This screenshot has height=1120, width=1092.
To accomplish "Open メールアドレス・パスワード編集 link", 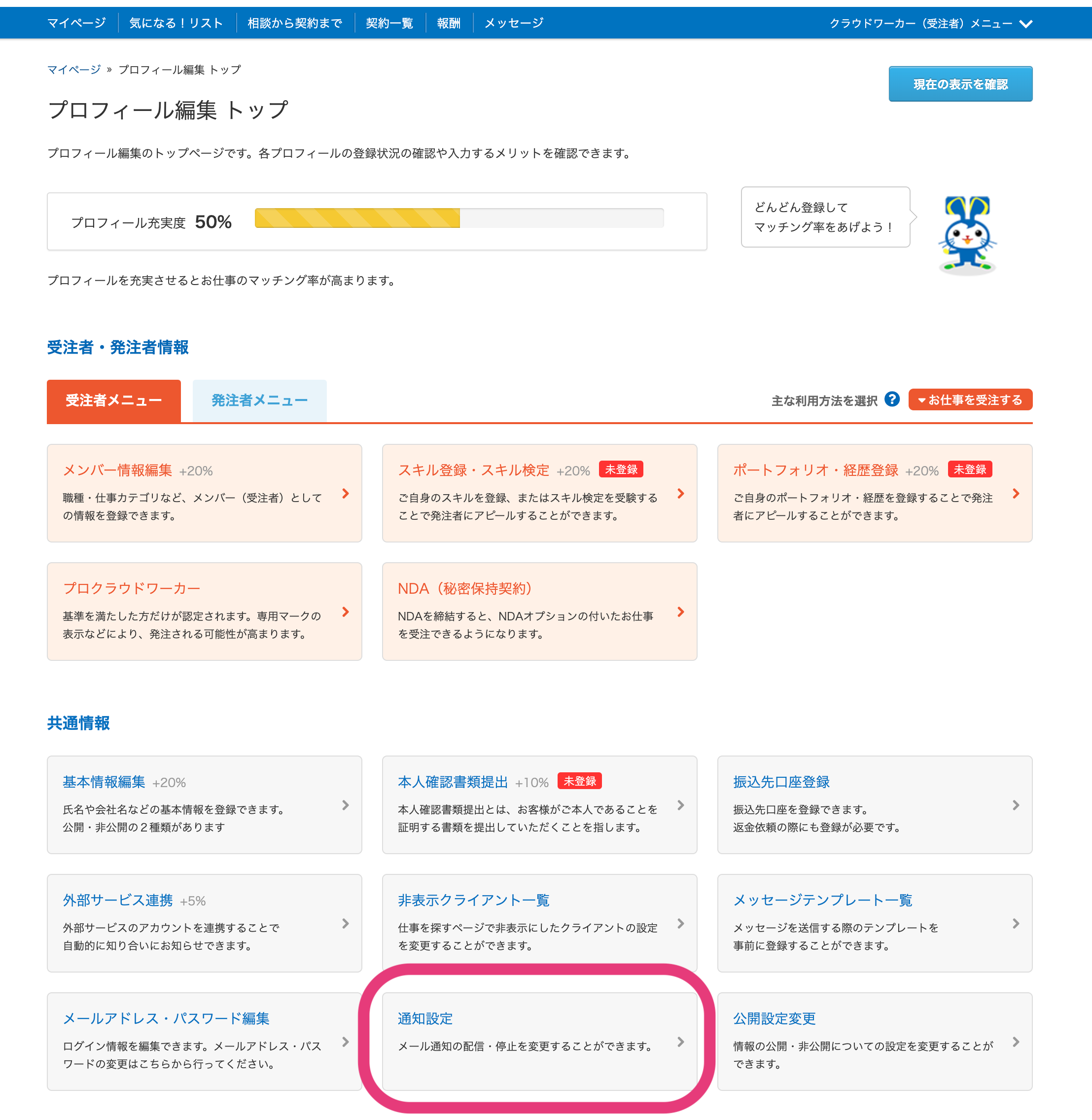I will click(x=166, y=1018).
